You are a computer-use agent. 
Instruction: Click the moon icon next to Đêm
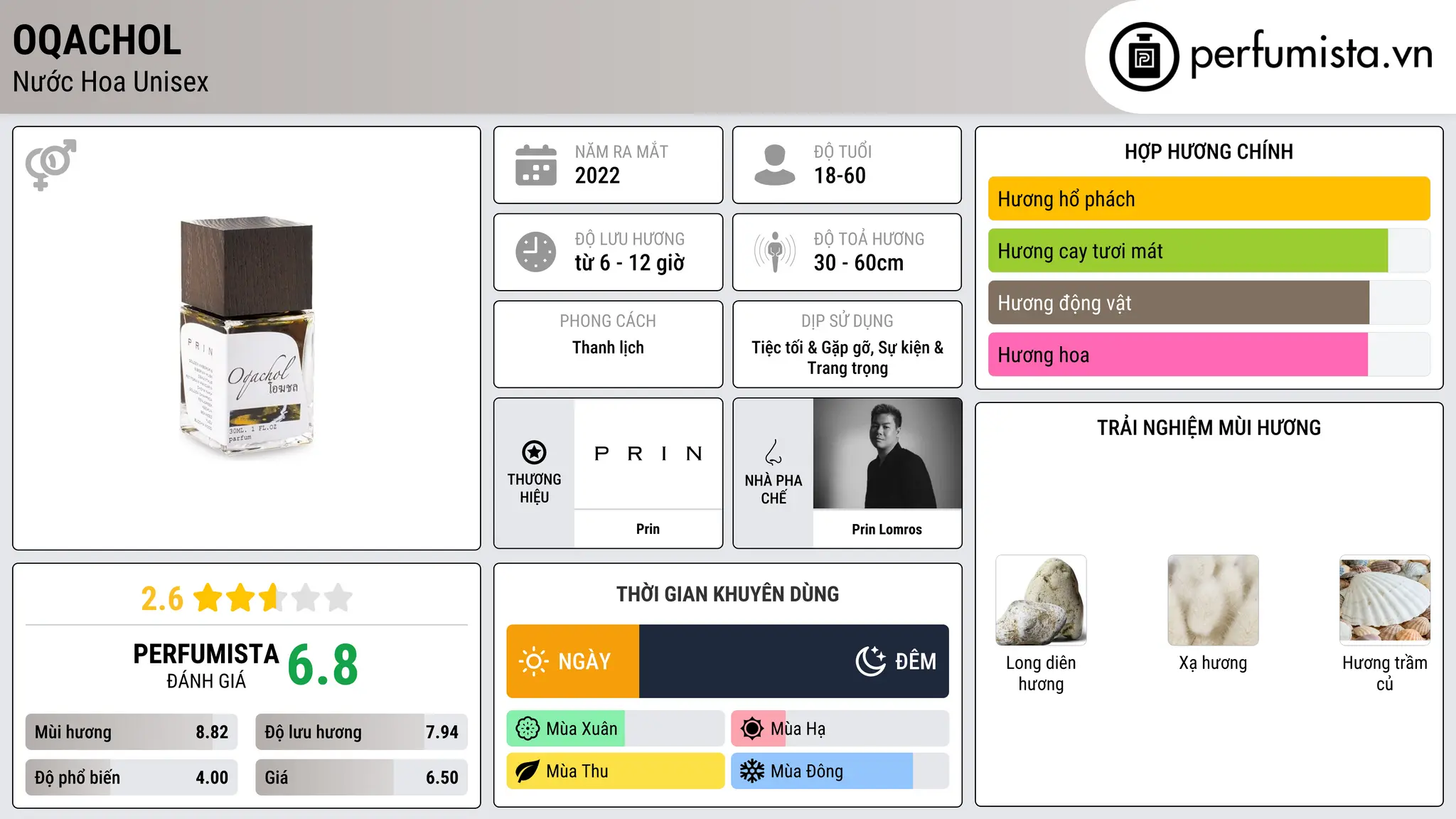[x=871, y=661]
